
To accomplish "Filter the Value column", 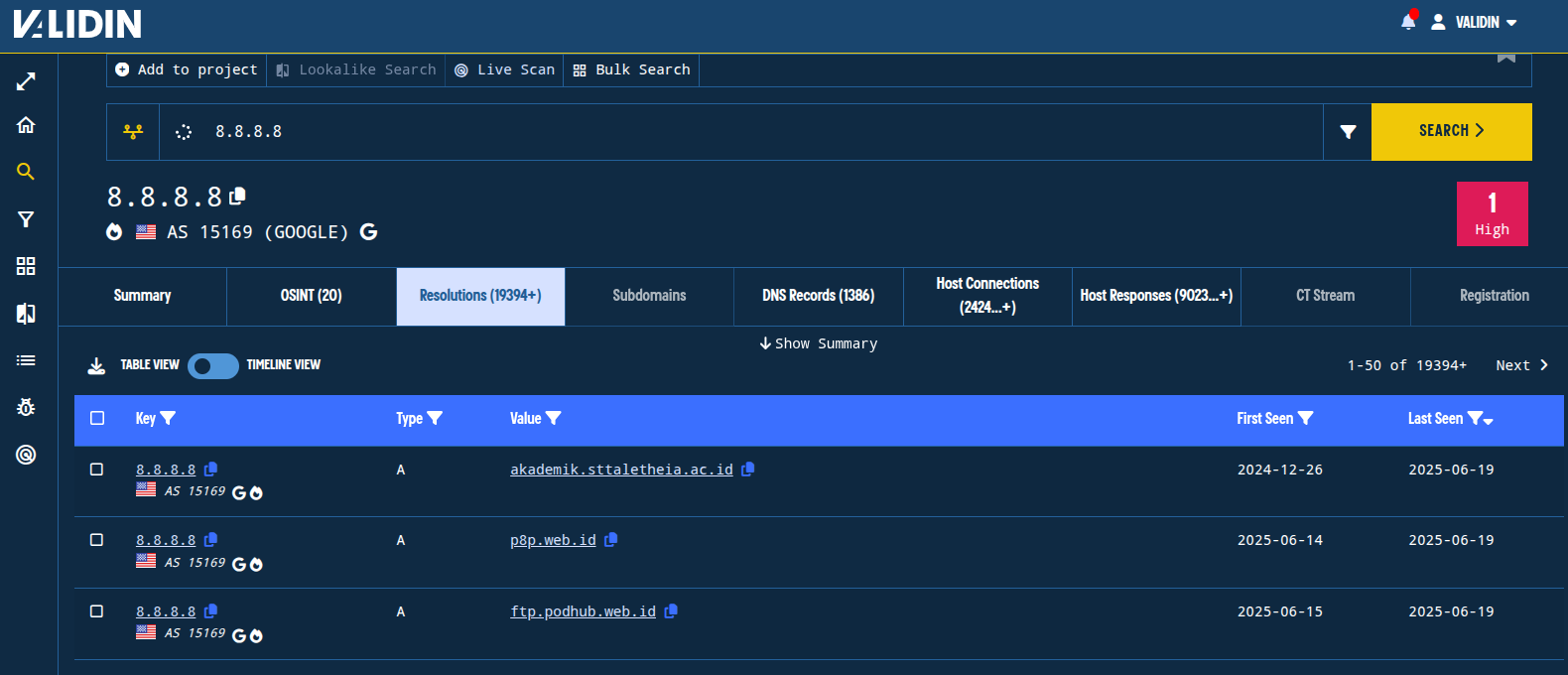I will (554, 419).
